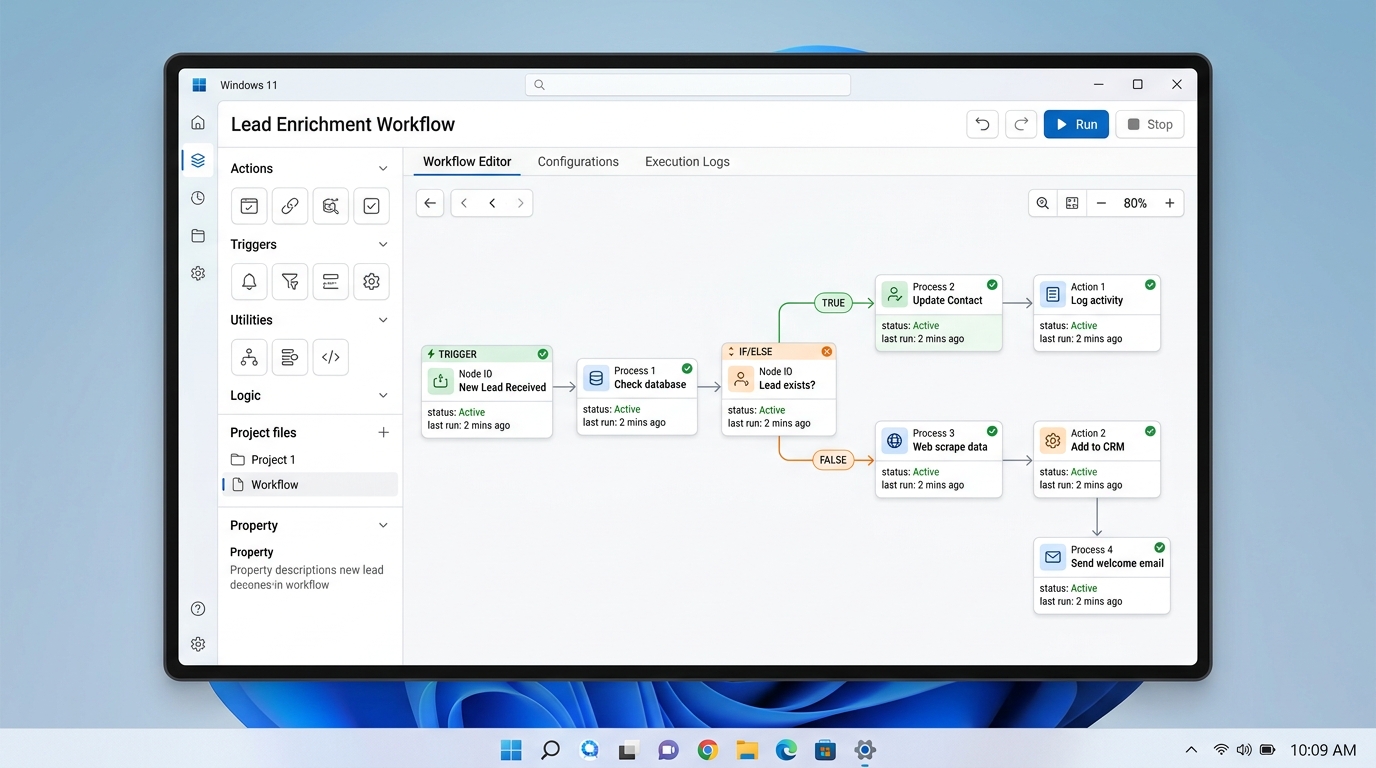Click the back arrow button above the canvas
This screenshot has width=1376, height=768.
click(430, 203)
